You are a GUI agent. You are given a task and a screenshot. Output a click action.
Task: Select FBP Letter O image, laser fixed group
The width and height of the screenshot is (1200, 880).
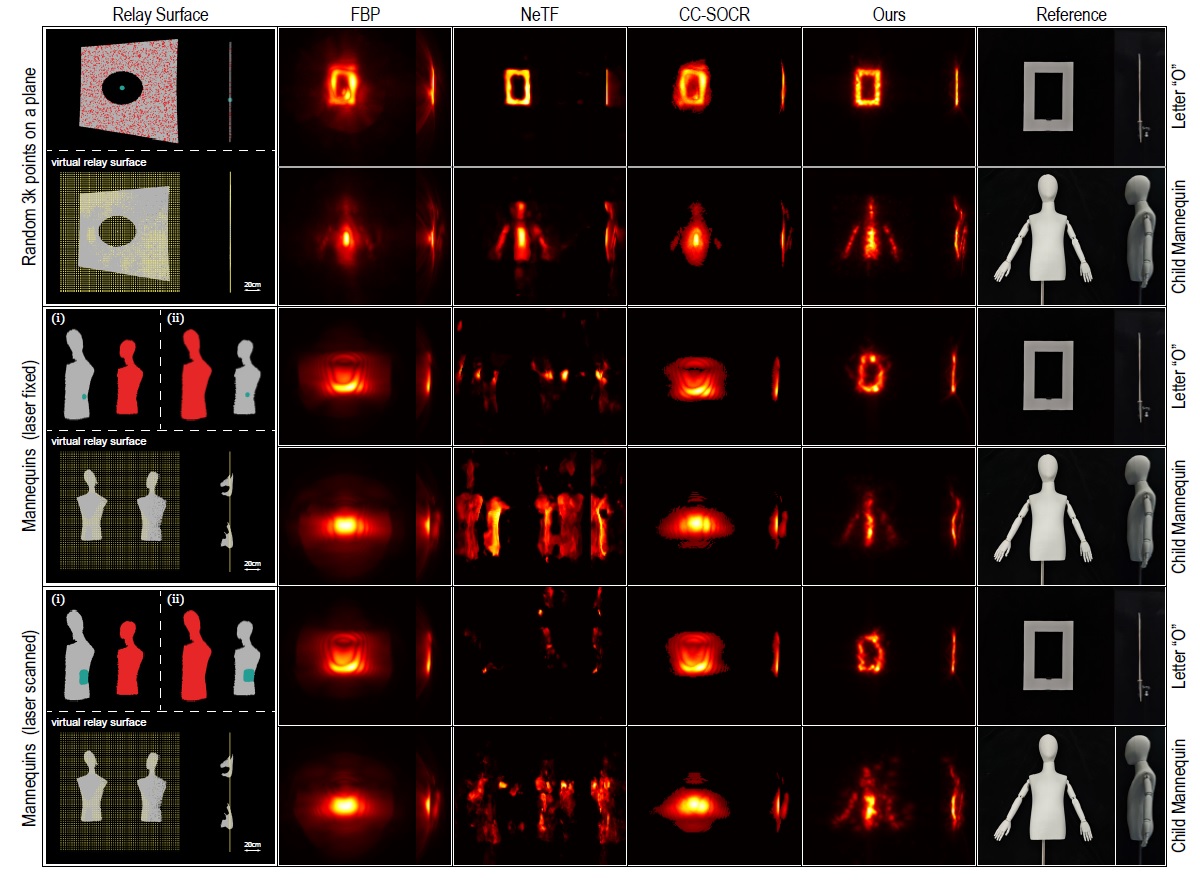[364, 376]
